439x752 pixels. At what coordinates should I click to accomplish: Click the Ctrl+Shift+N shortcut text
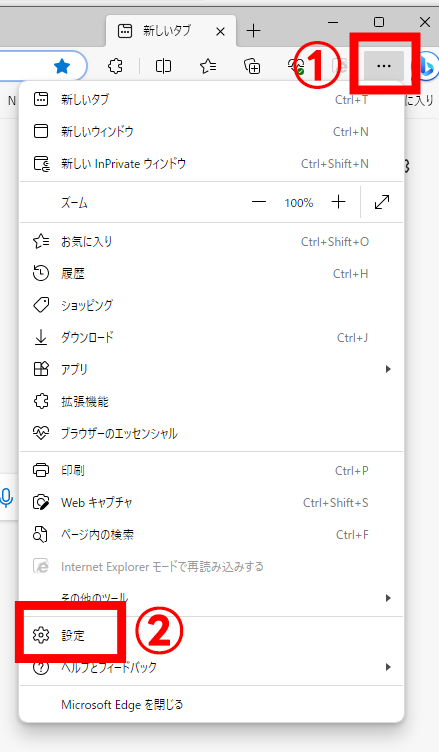click(335, 164)
